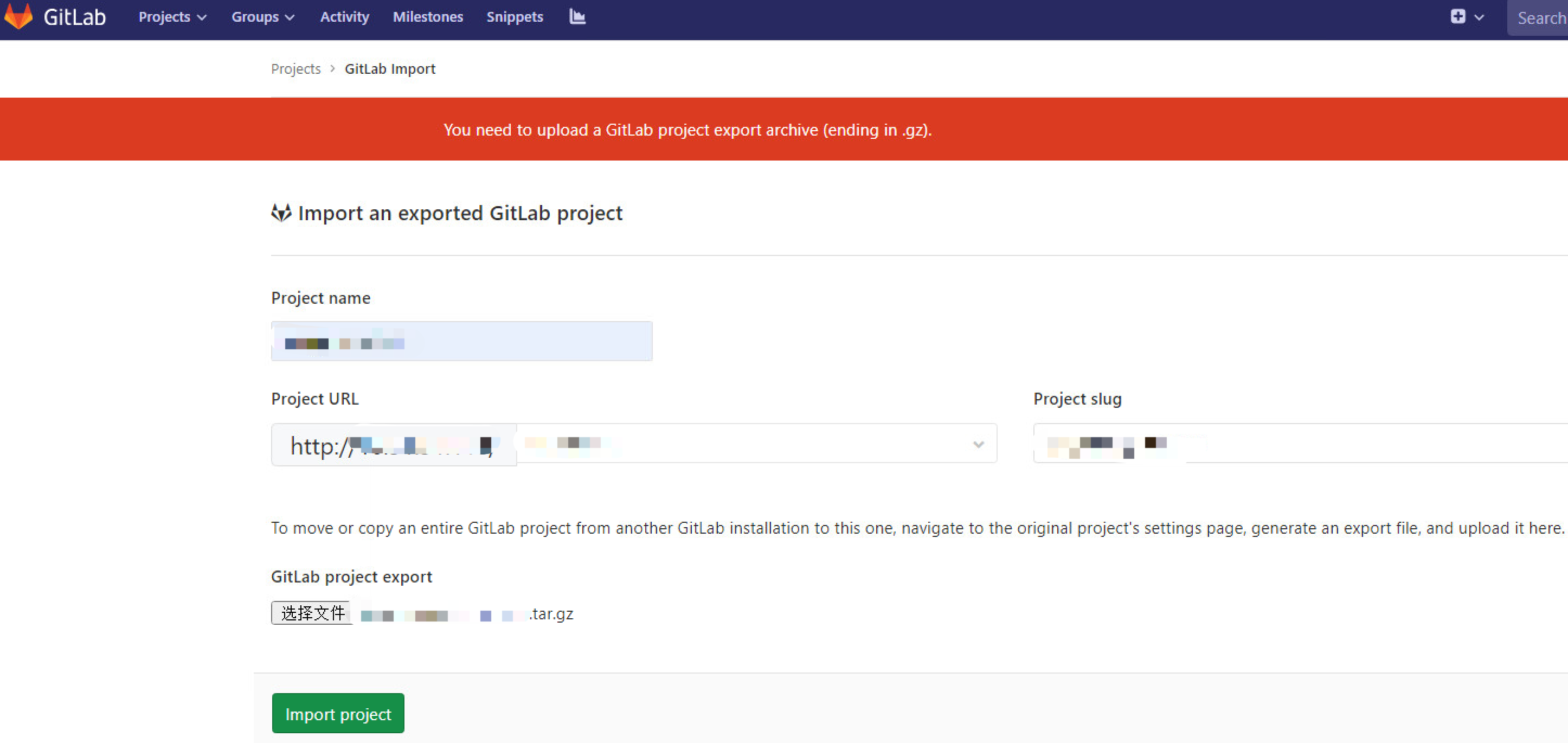
Task: Open the Project URL namespace dropdown
Action: pyautogui.click(x=756, y=444)
